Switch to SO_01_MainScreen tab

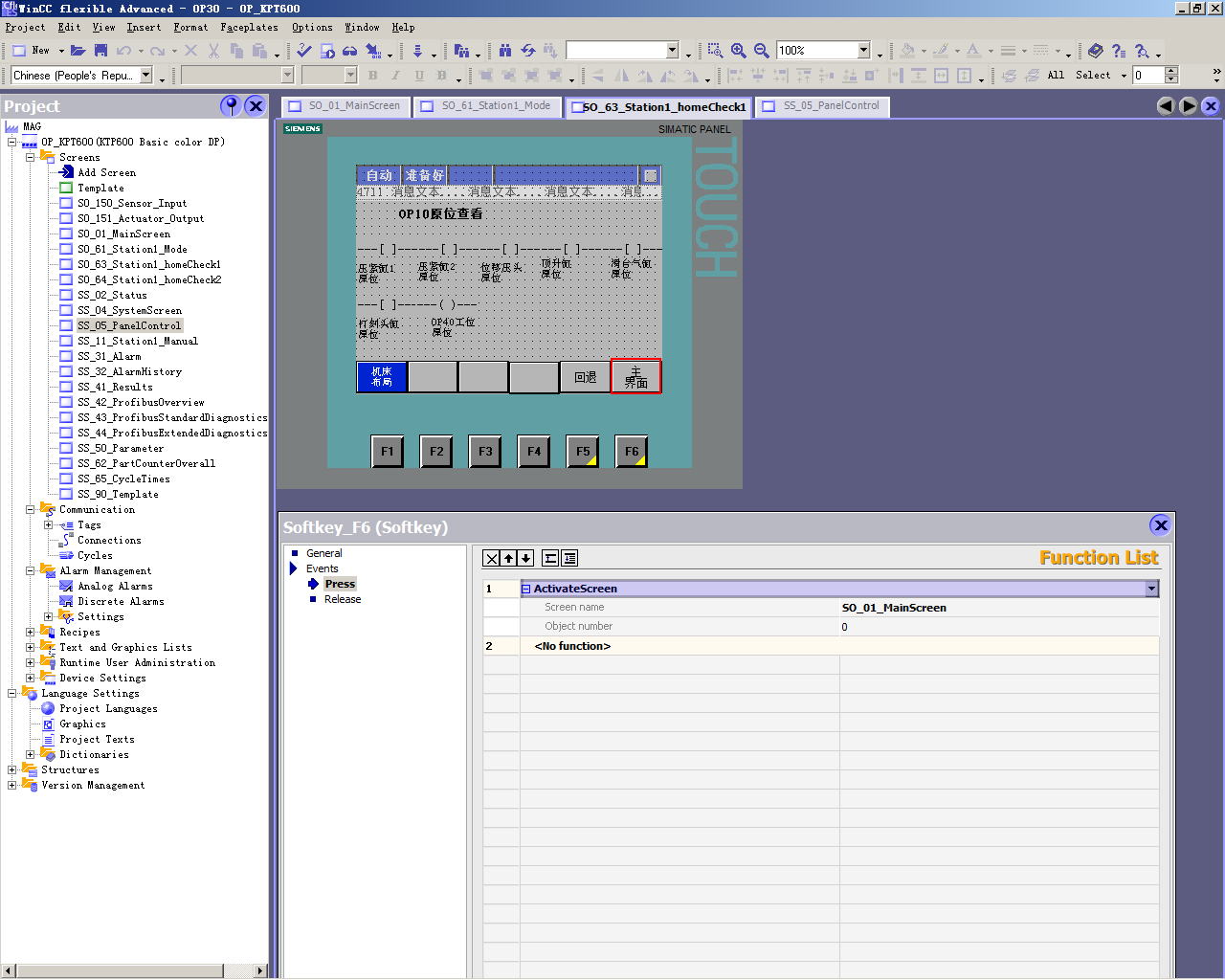tap(346, 106)
